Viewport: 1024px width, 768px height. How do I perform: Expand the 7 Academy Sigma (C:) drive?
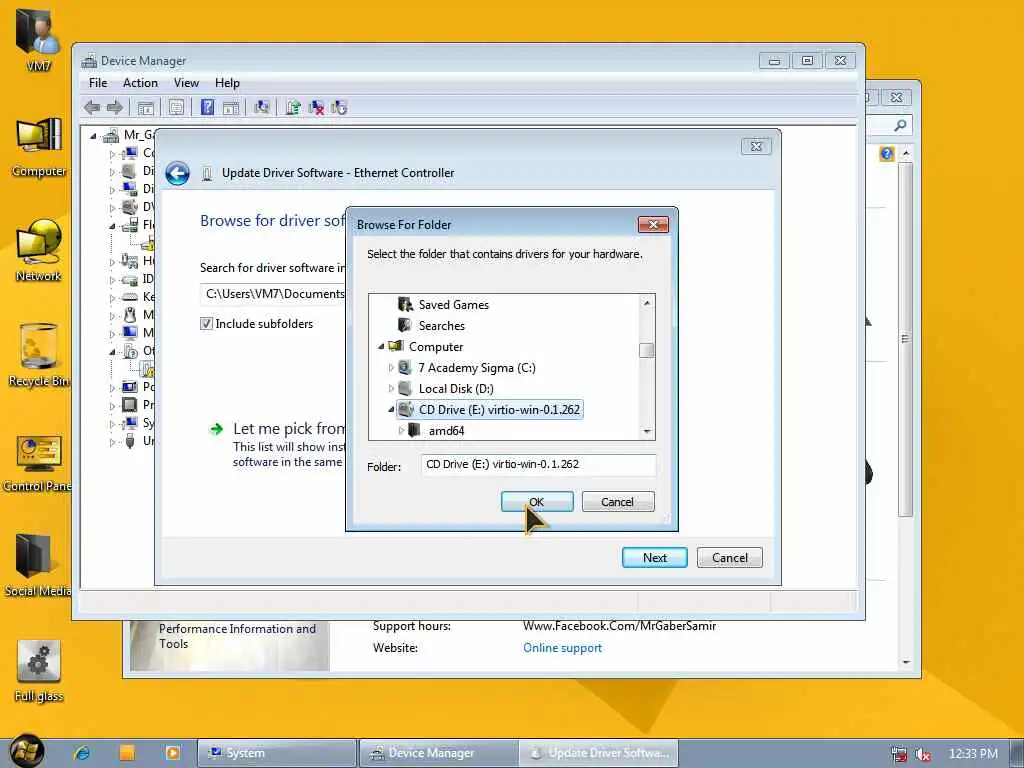click(x=391, y=368)
